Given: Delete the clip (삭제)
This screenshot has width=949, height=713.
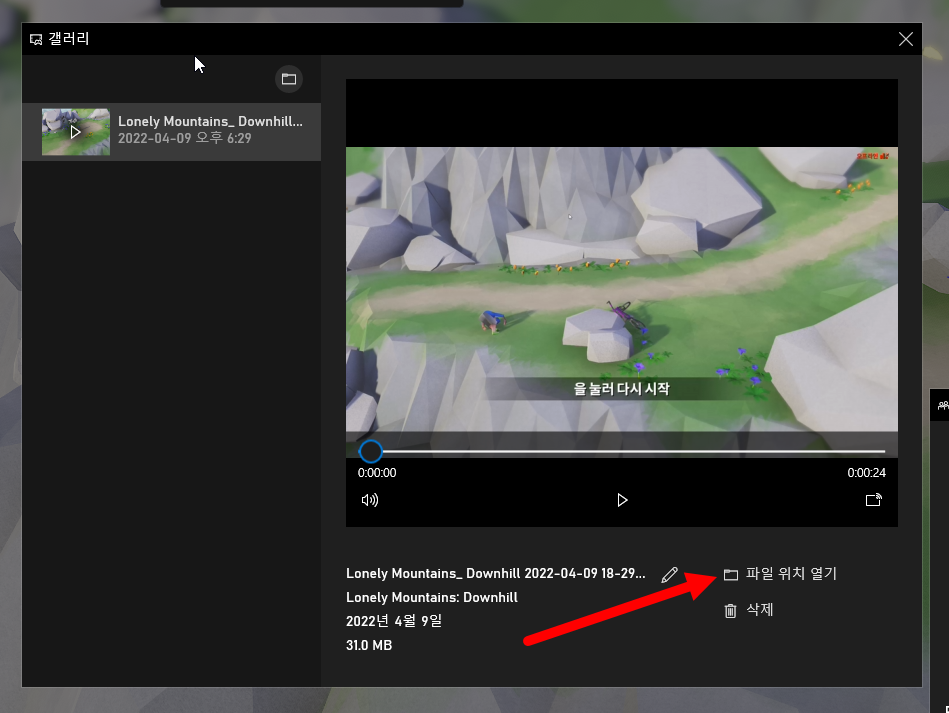Looking at the screenshot, I should tap(749, 610).
